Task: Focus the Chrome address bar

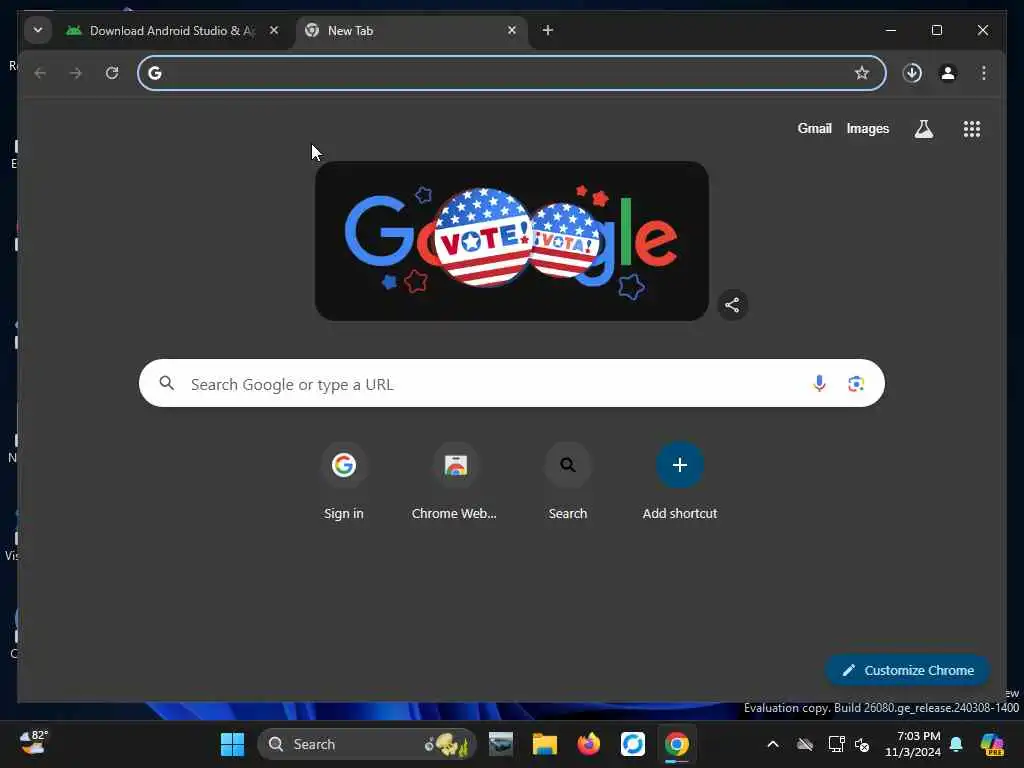Action: click(x=511, y=73)
